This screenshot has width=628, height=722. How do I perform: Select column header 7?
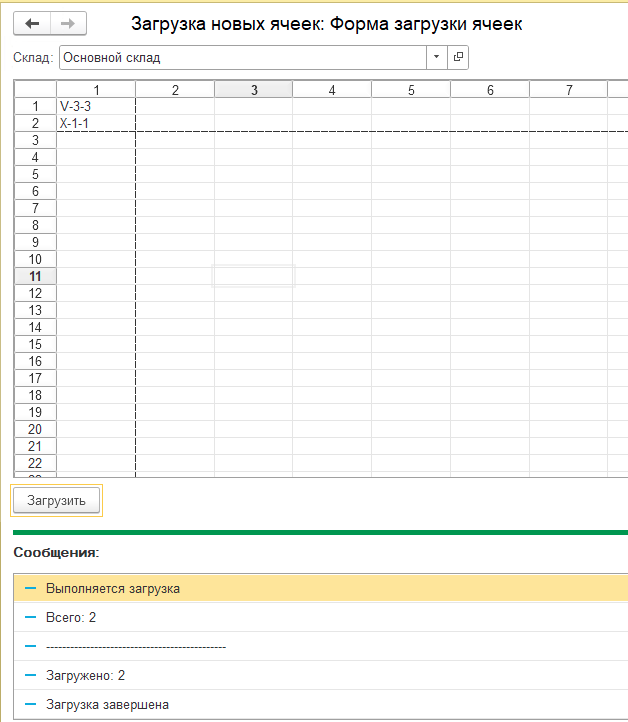point(569,90)
